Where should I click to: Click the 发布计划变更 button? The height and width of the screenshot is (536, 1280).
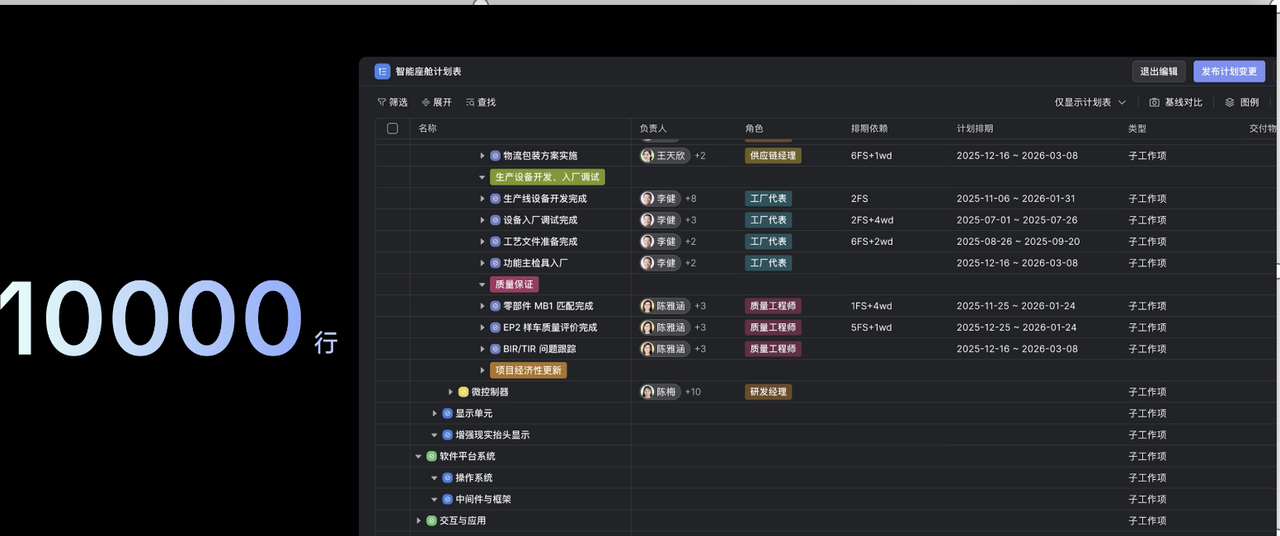(x=1229, y=71)
